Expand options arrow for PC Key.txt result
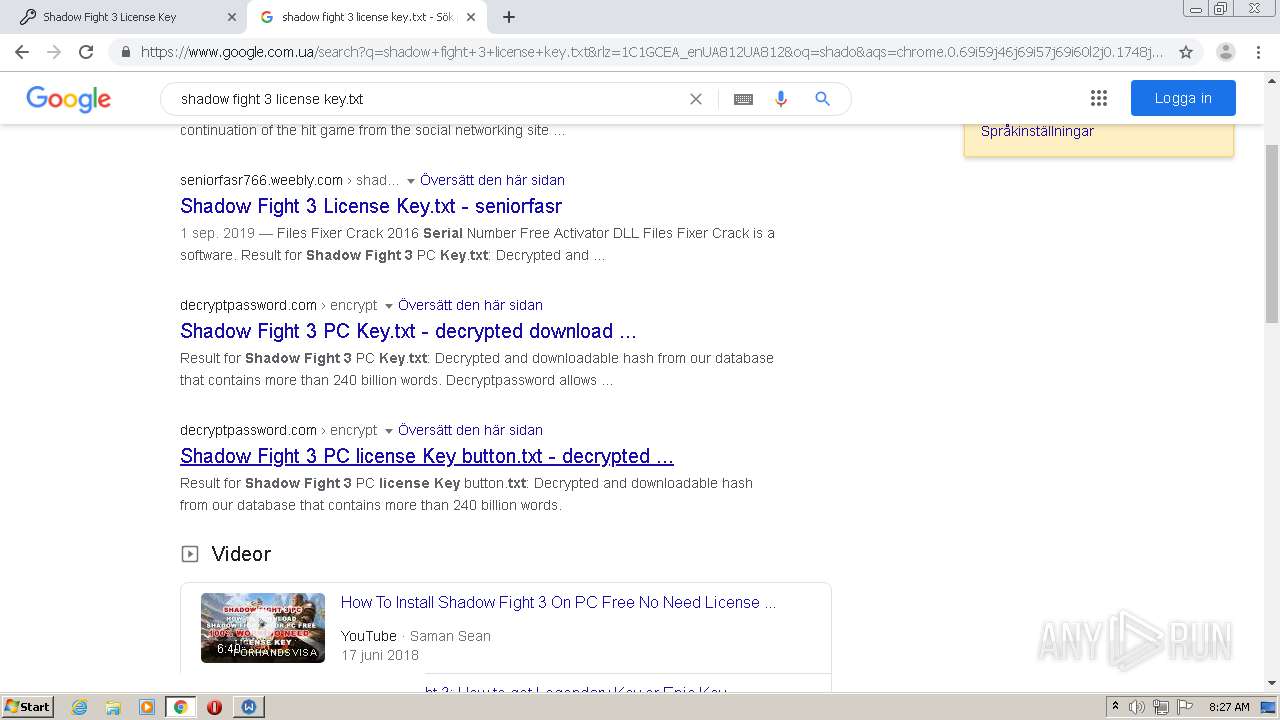The height and width of the screenshot is (720, 1280). coord(388,306)
